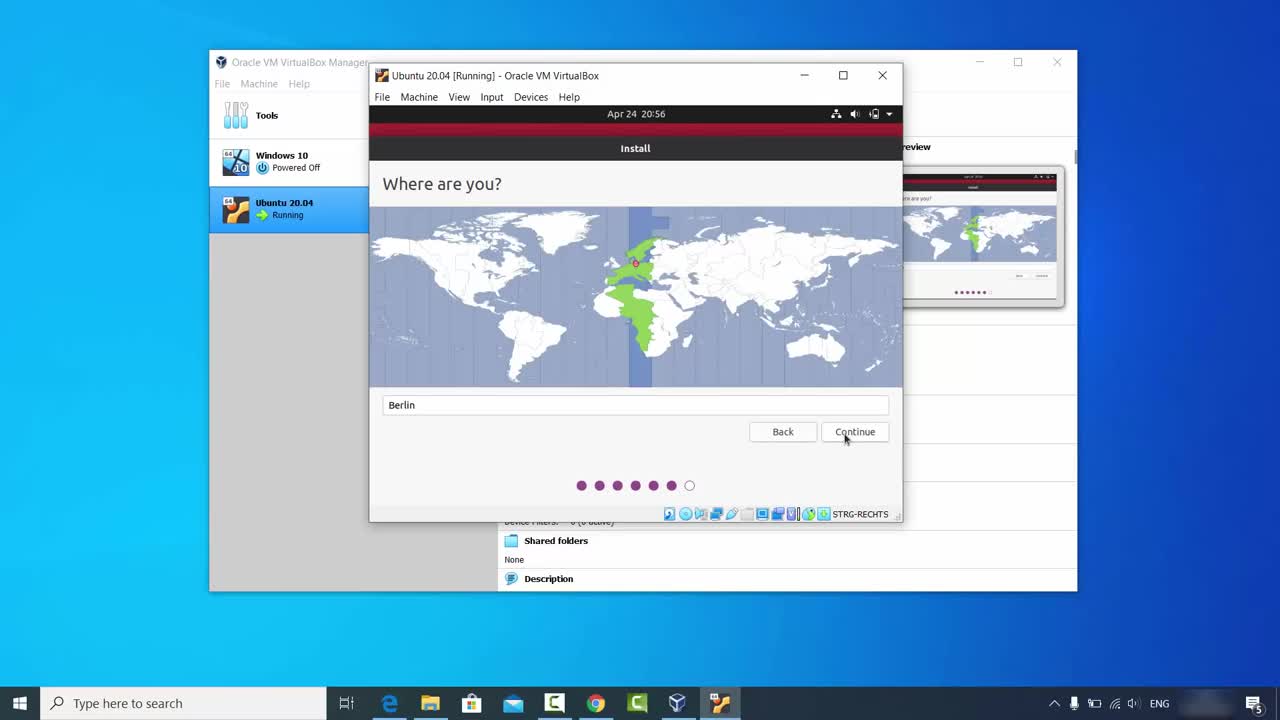Open File menu in VirtualBox Manager window
The image size is (1280, 720).
[222, 84]
